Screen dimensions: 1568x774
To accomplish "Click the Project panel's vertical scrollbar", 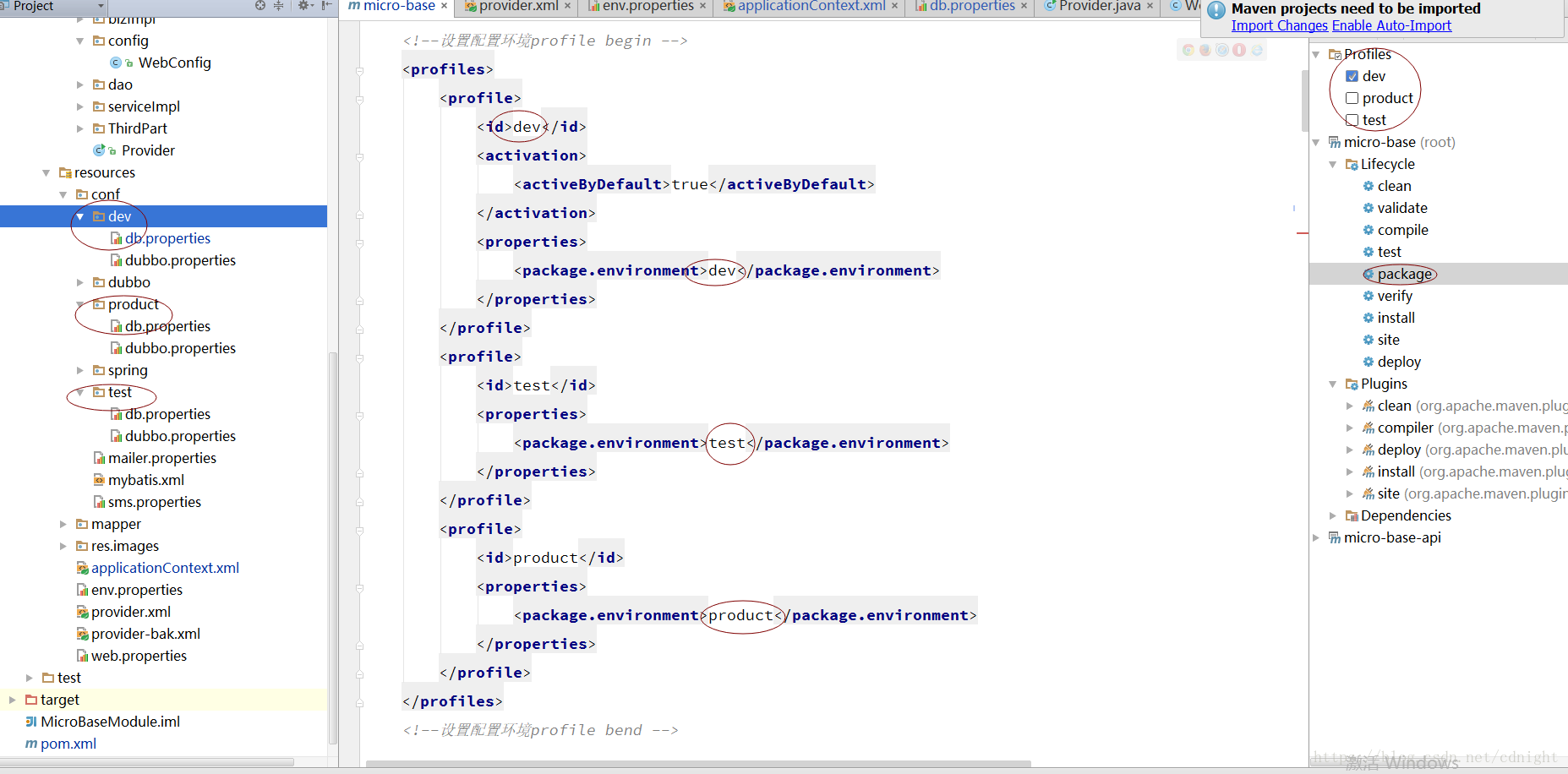I will [x=332, y=547].
